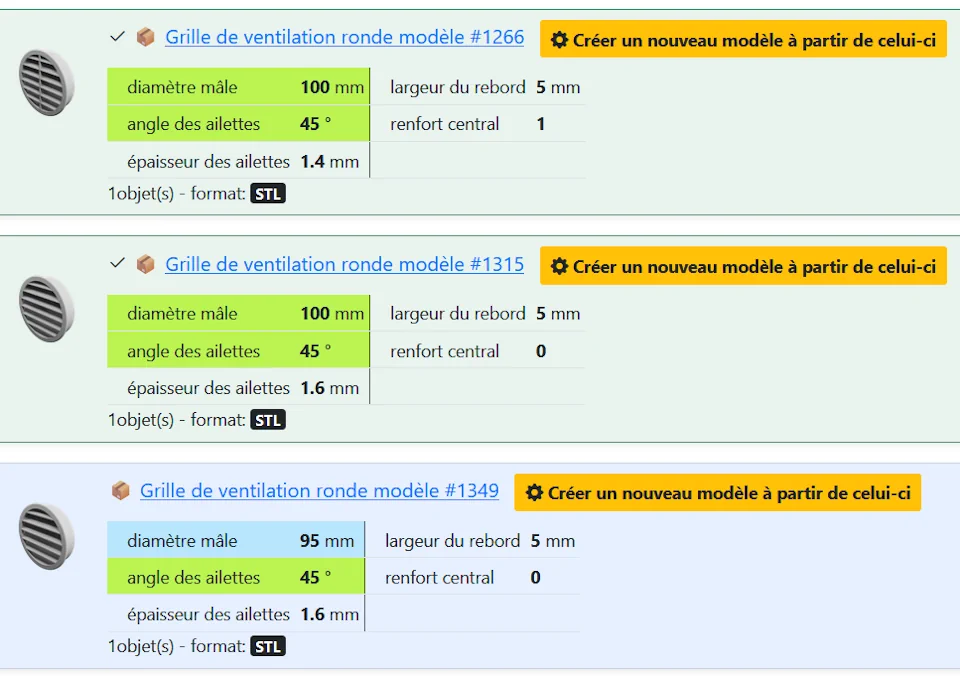960x680 pixels.
Task: Select 'renfort central' 0 in model #1315
Action: coord(478,351)
